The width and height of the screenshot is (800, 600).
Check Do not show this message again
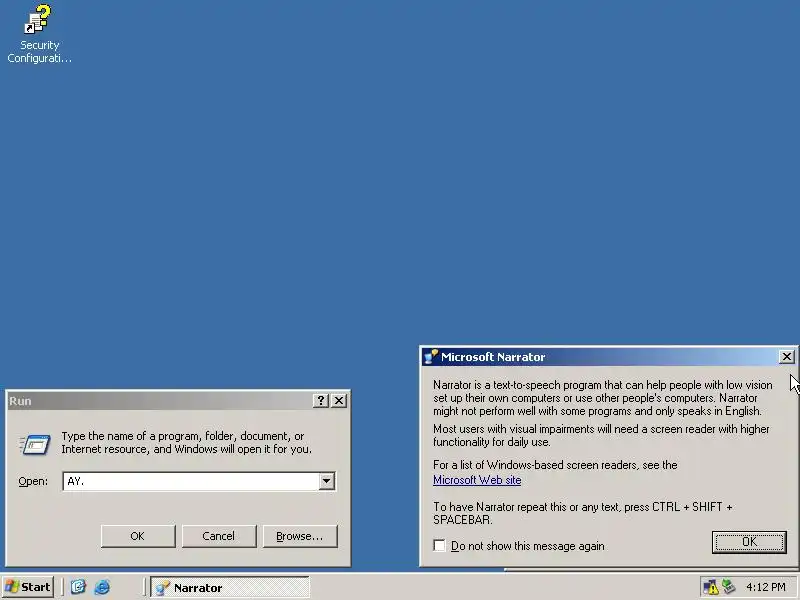click(x=439, y=545)
